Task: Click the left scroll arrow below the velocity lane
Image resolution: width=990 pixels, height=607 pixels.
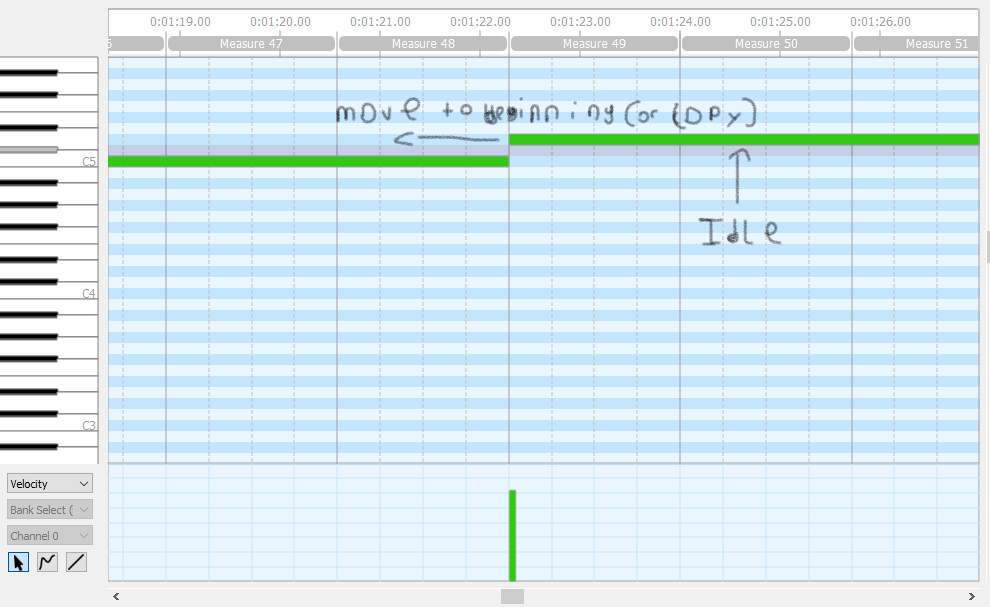Action: 116,596
